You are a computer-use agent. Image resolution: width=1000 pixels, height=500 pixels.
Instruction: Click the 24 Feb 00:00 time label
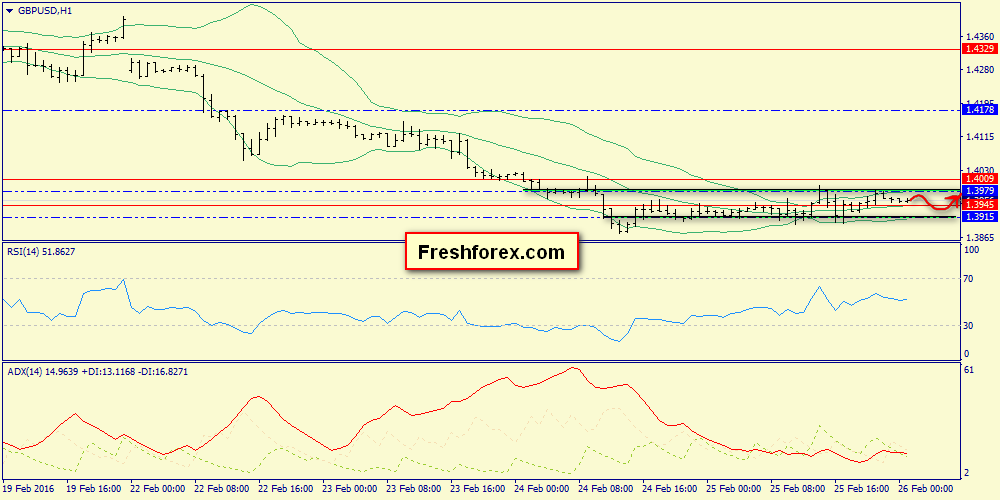(541, 489)
